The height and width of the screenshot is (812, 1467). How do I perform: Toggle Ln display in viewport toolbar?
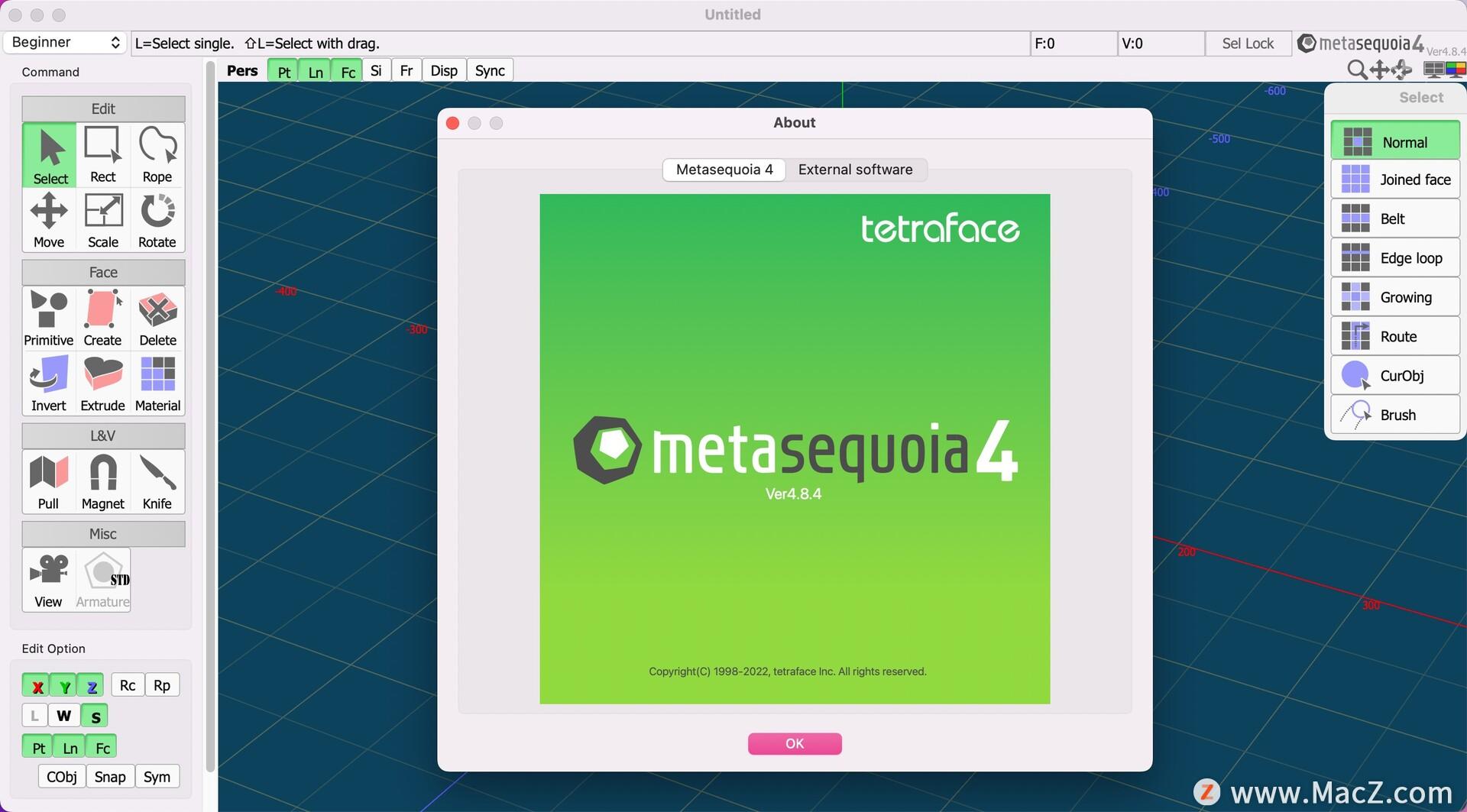coord(316,71)
